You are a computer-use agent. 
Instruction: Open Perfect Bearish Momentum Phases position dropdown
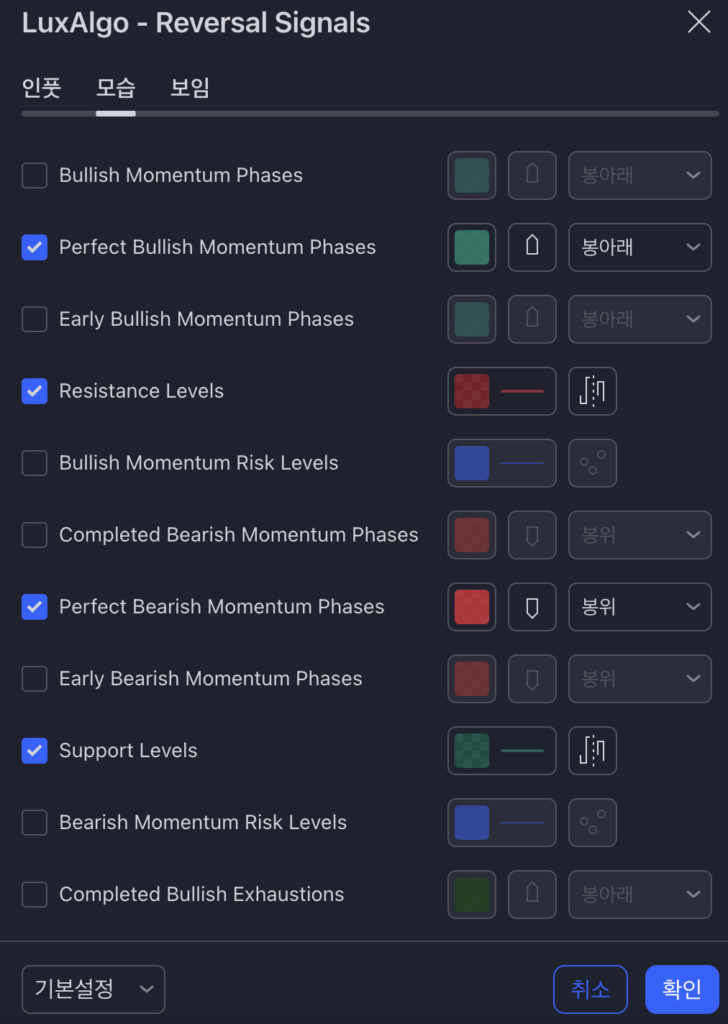[640, 607]
